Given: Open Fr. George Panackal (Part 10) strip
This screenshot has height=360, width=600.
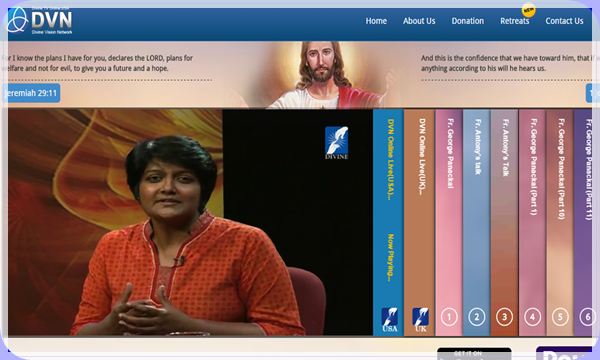Looking at the screenshot, I should click(560, 222).
